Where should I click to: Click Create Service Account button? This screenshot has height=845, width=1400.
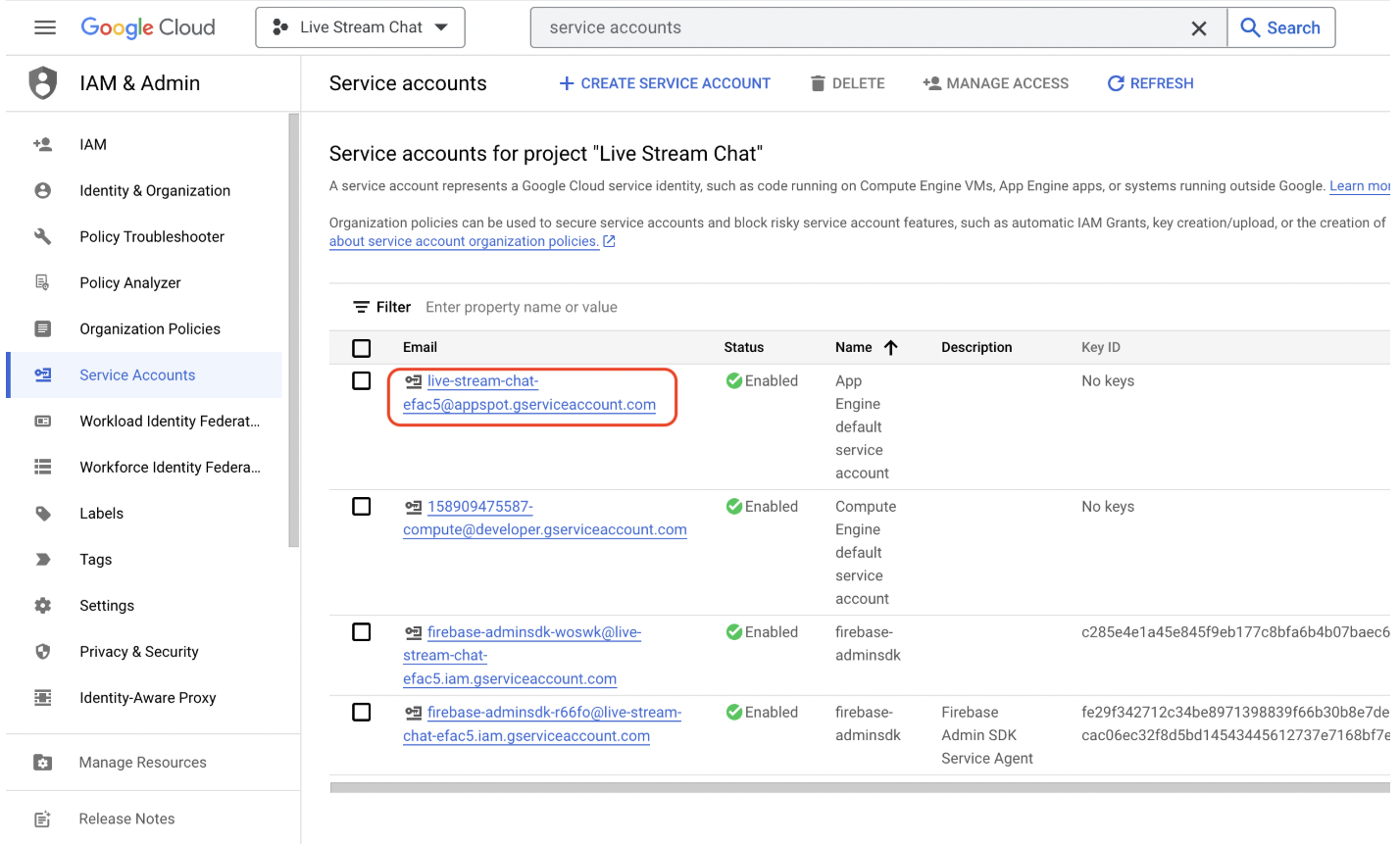click(665, 83)
